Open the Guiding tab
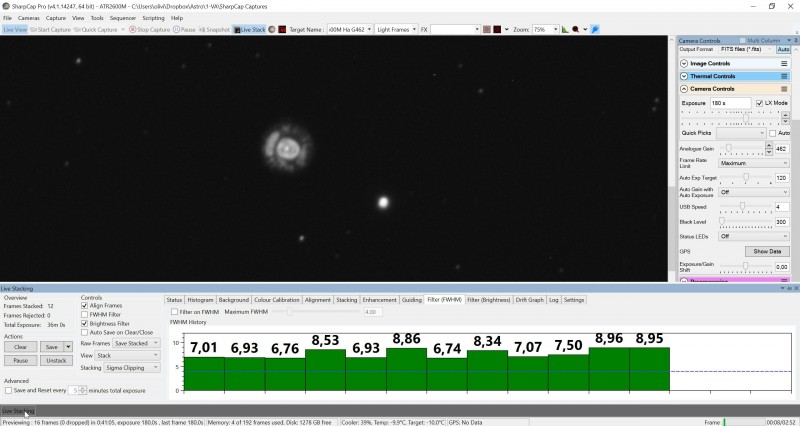800x426 pixels. click(412, 300)
